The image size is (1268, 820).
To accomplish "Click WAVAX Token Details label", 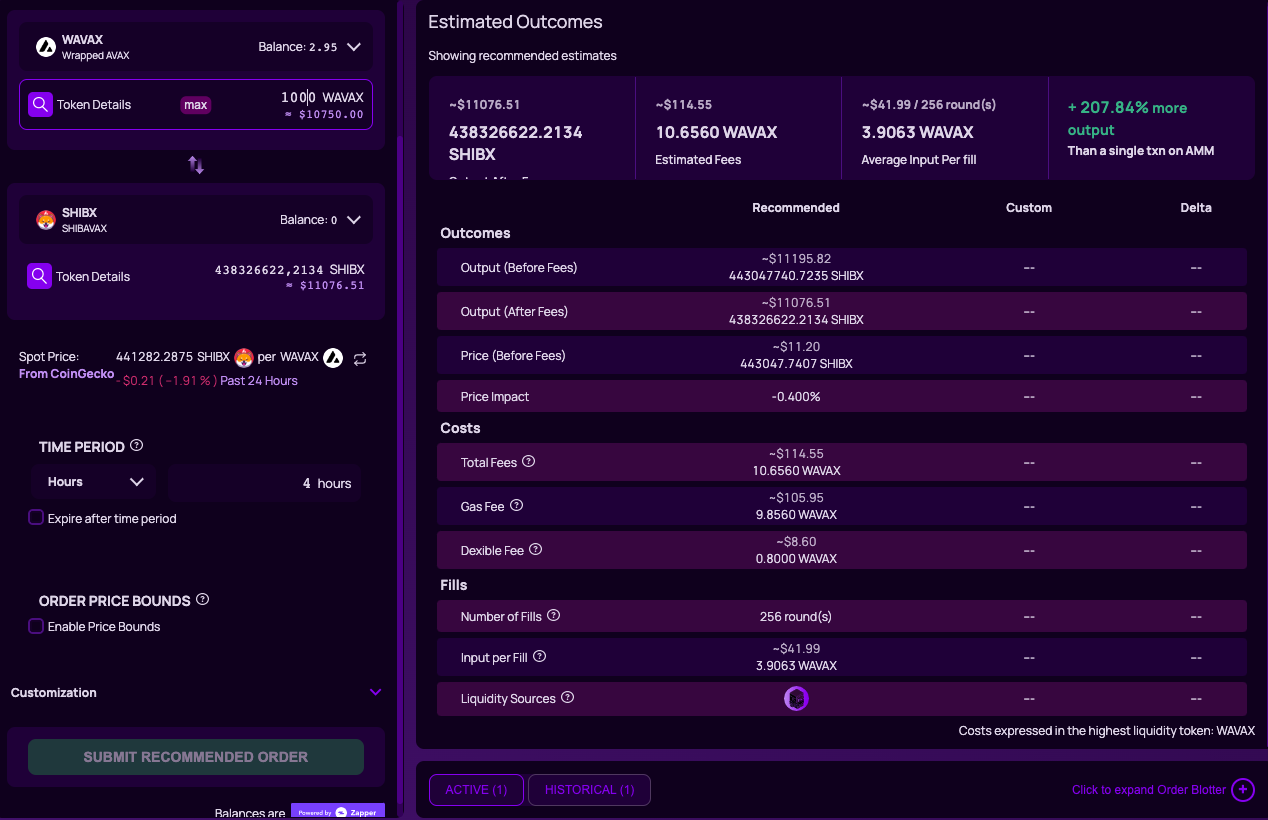I will 94,104.
